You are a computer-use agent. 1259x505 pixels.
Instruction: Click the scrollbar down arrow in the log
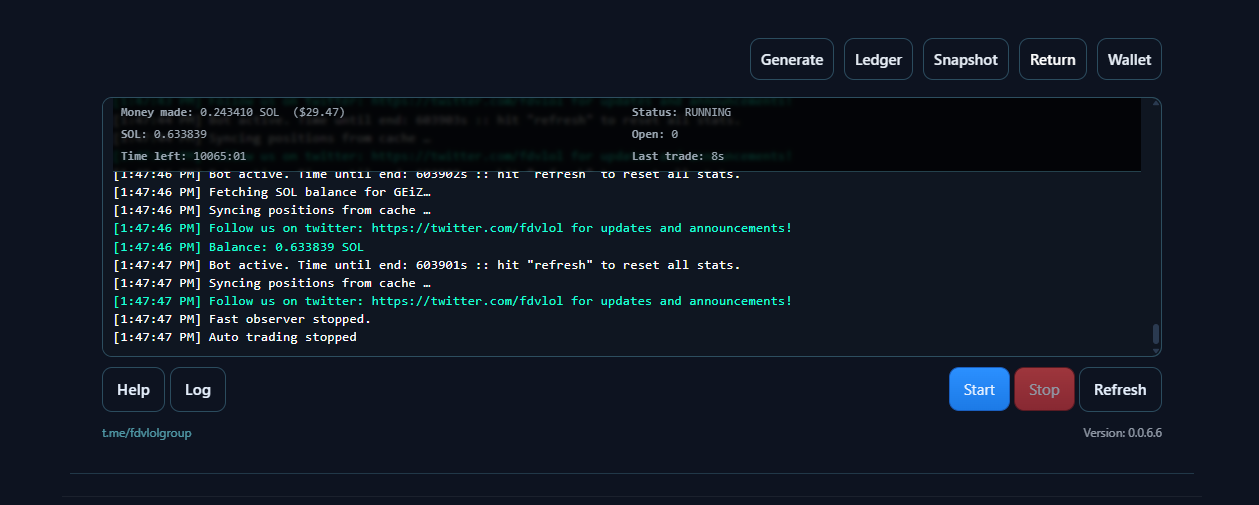[1156, 351]
